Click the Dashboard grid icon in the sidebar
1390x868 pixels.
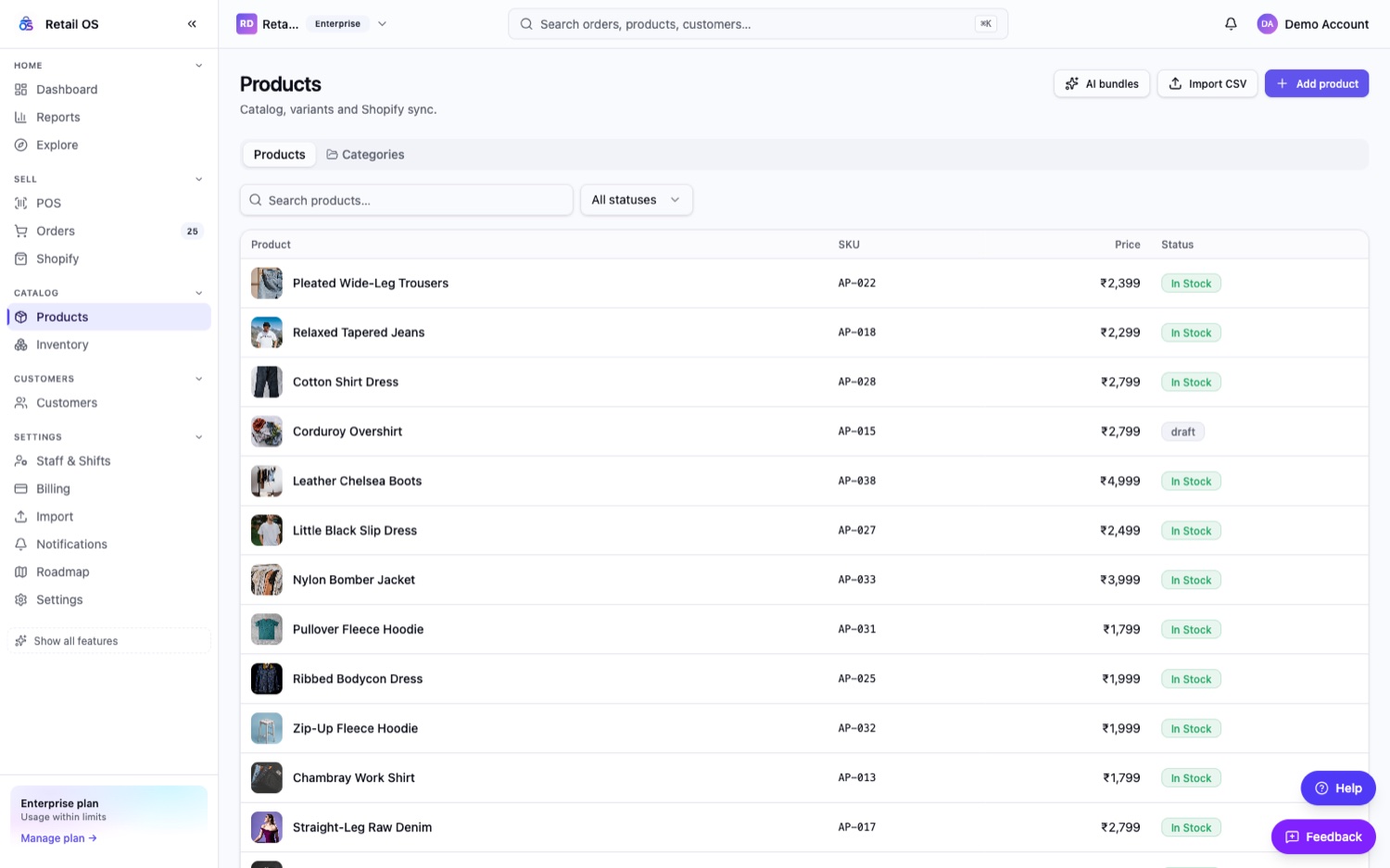tap(21, 90)
